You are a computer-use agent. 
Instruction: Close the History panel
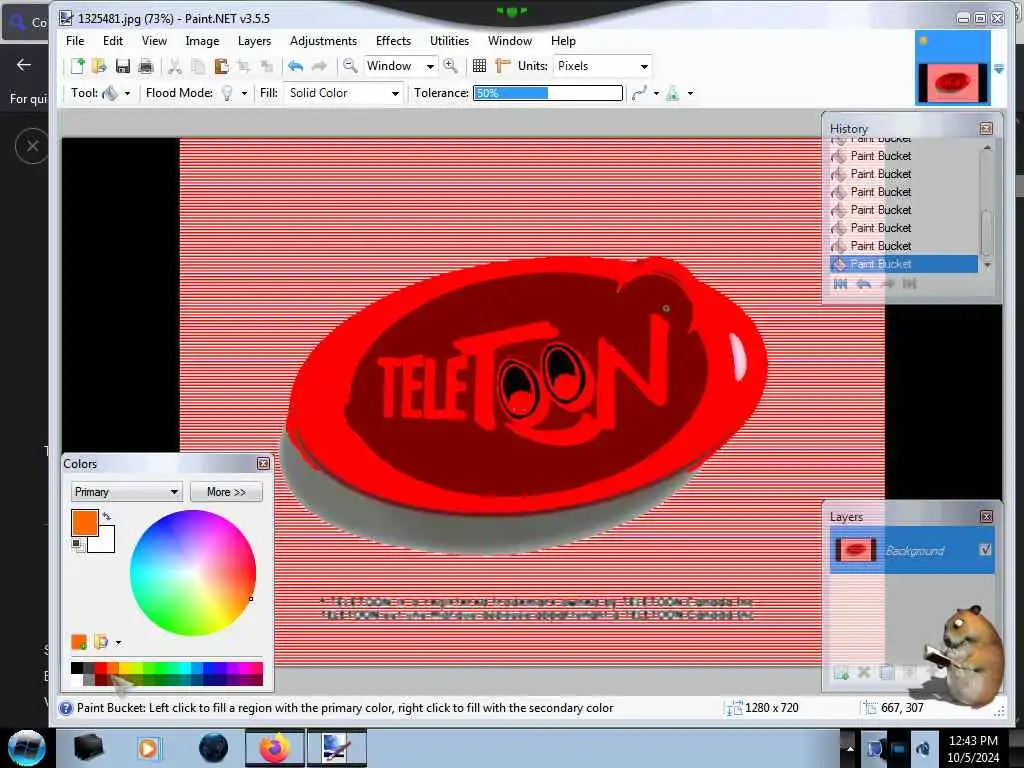[x=986, y=129]
